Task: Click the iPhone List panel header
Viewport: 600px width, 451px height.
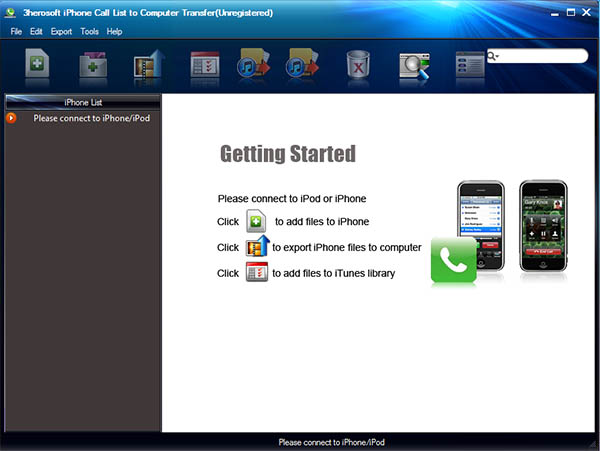Action: 83,102
